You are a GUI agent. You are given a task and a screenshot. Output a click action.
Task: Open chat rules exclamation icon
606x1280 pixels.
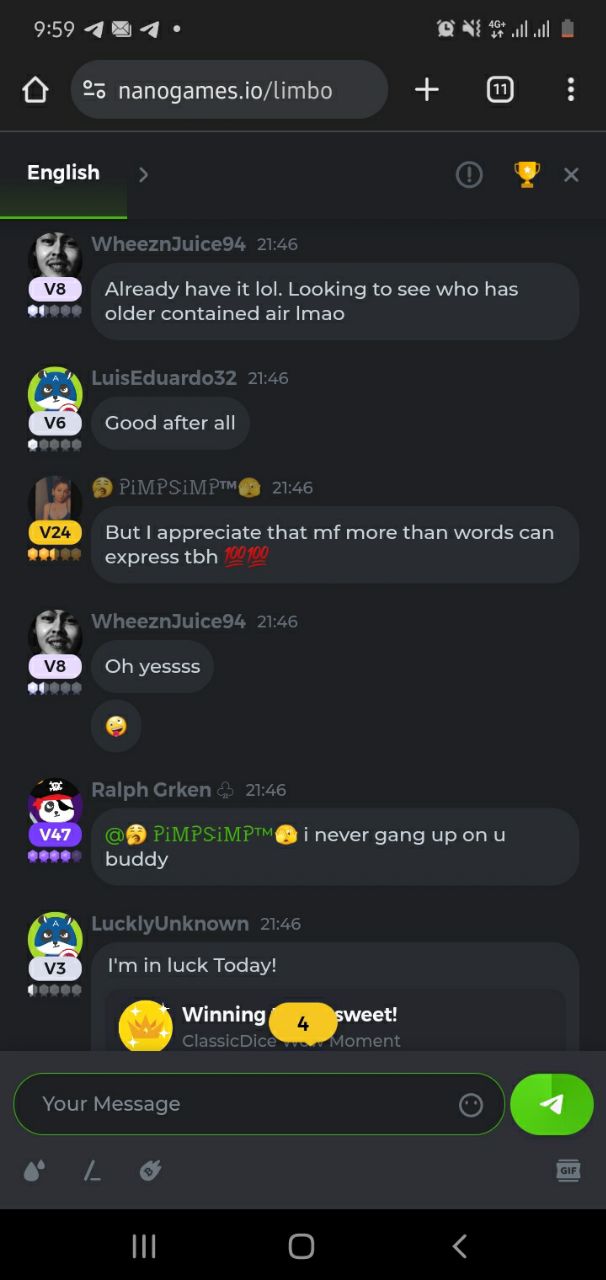(469, 175)
